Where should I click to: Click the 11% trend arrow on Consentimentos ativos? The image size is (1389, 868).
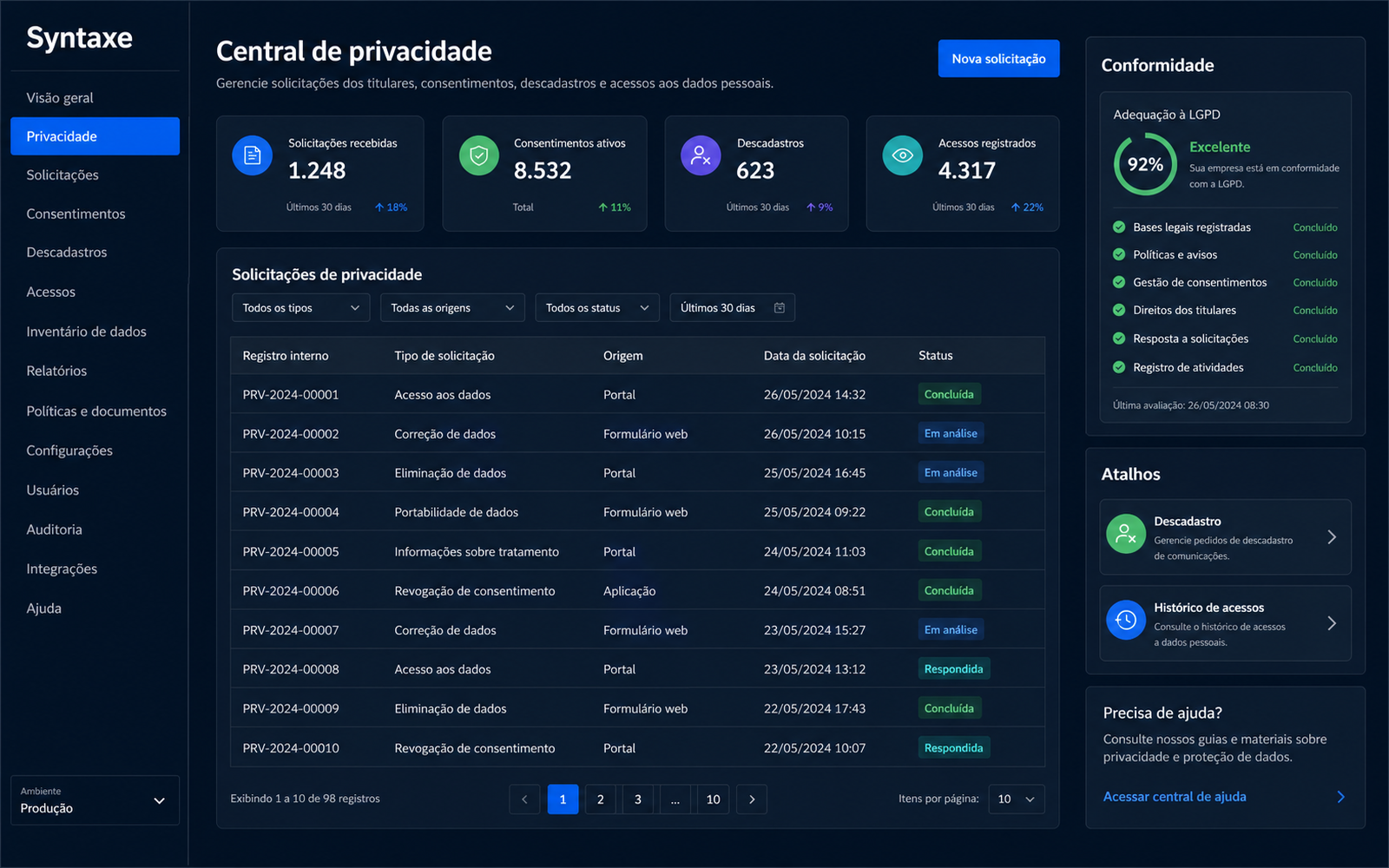(x=602, y=207)
